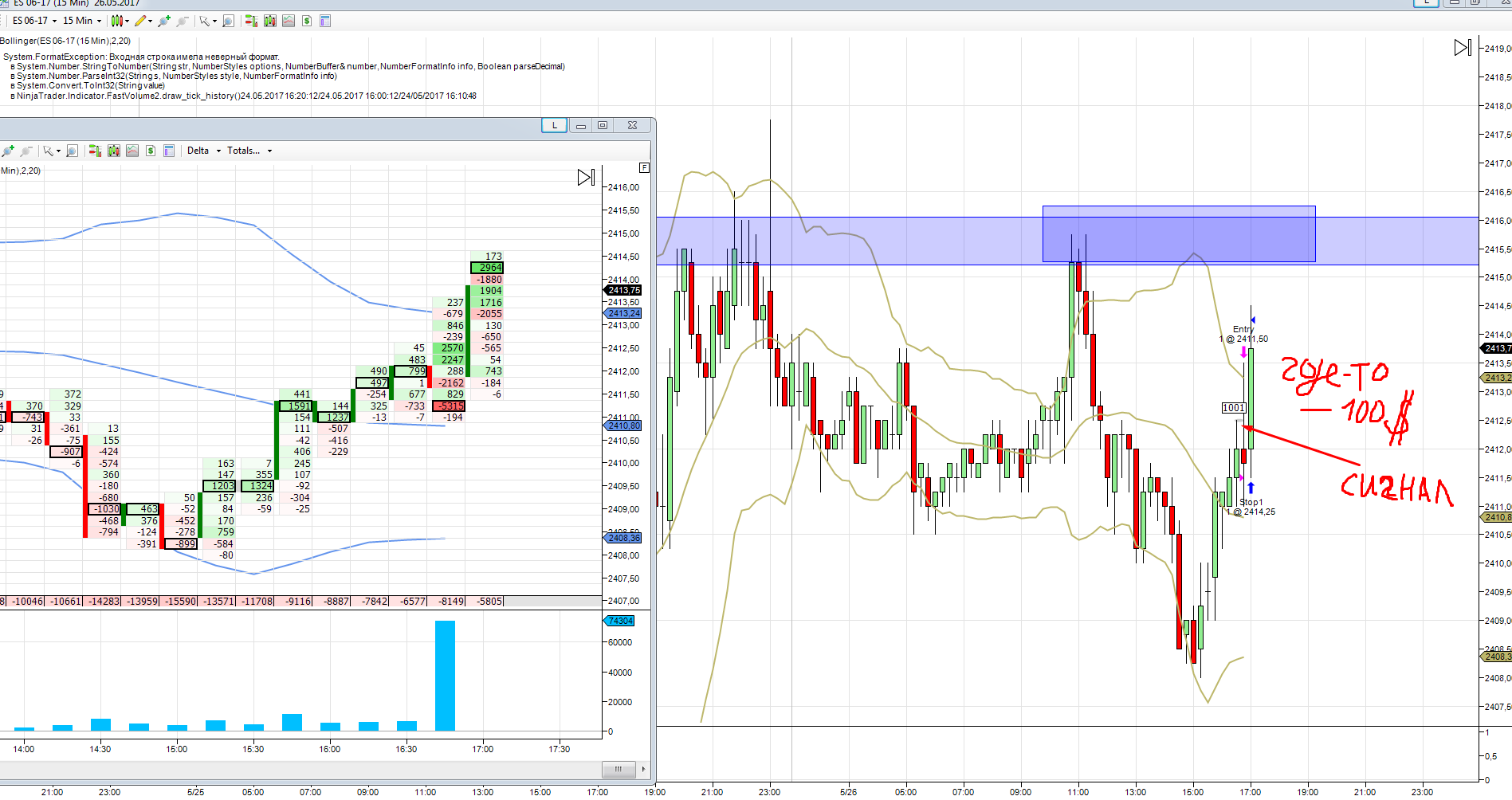
Task: Open the pencil drawing tools dropdown
Action: point(143,21)
